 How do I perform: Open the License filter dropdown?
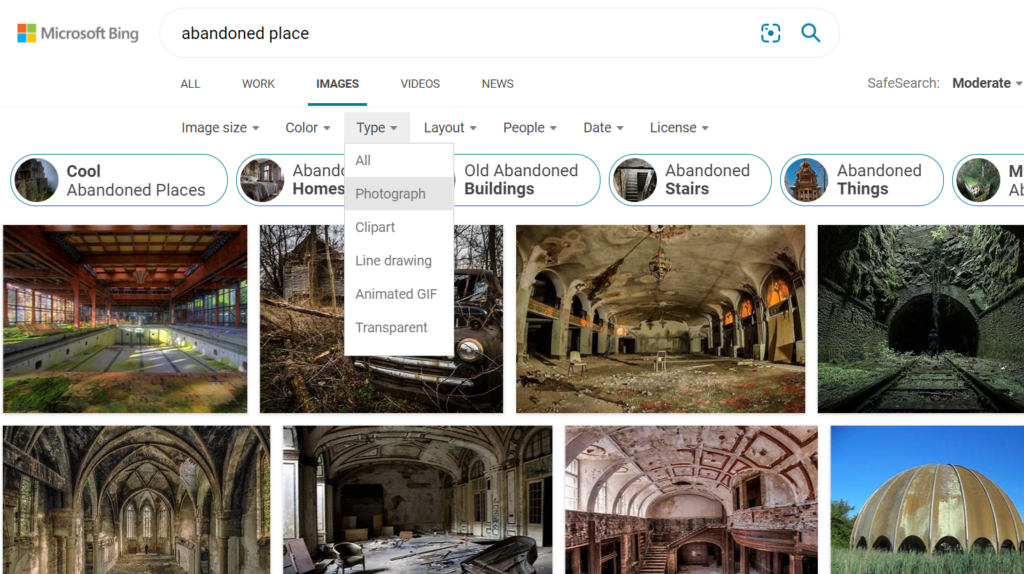coord(679,128)
